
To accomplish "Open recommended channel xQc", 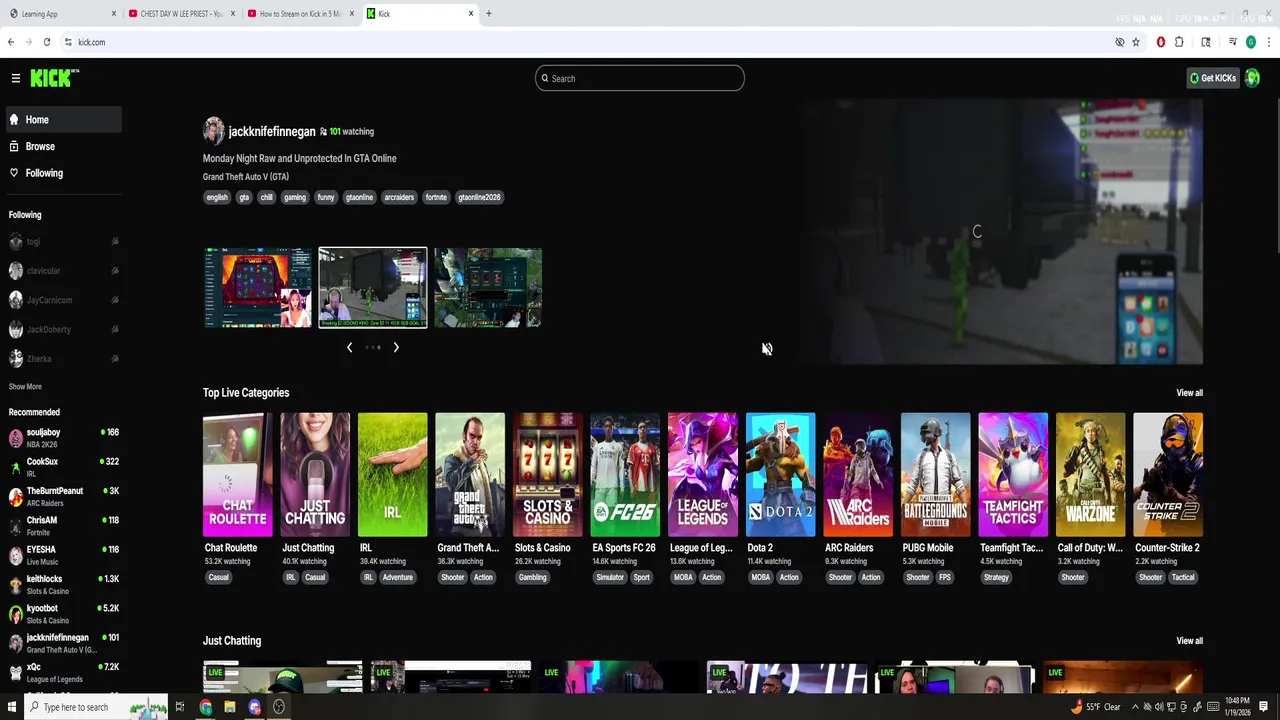I will point(64,672).
